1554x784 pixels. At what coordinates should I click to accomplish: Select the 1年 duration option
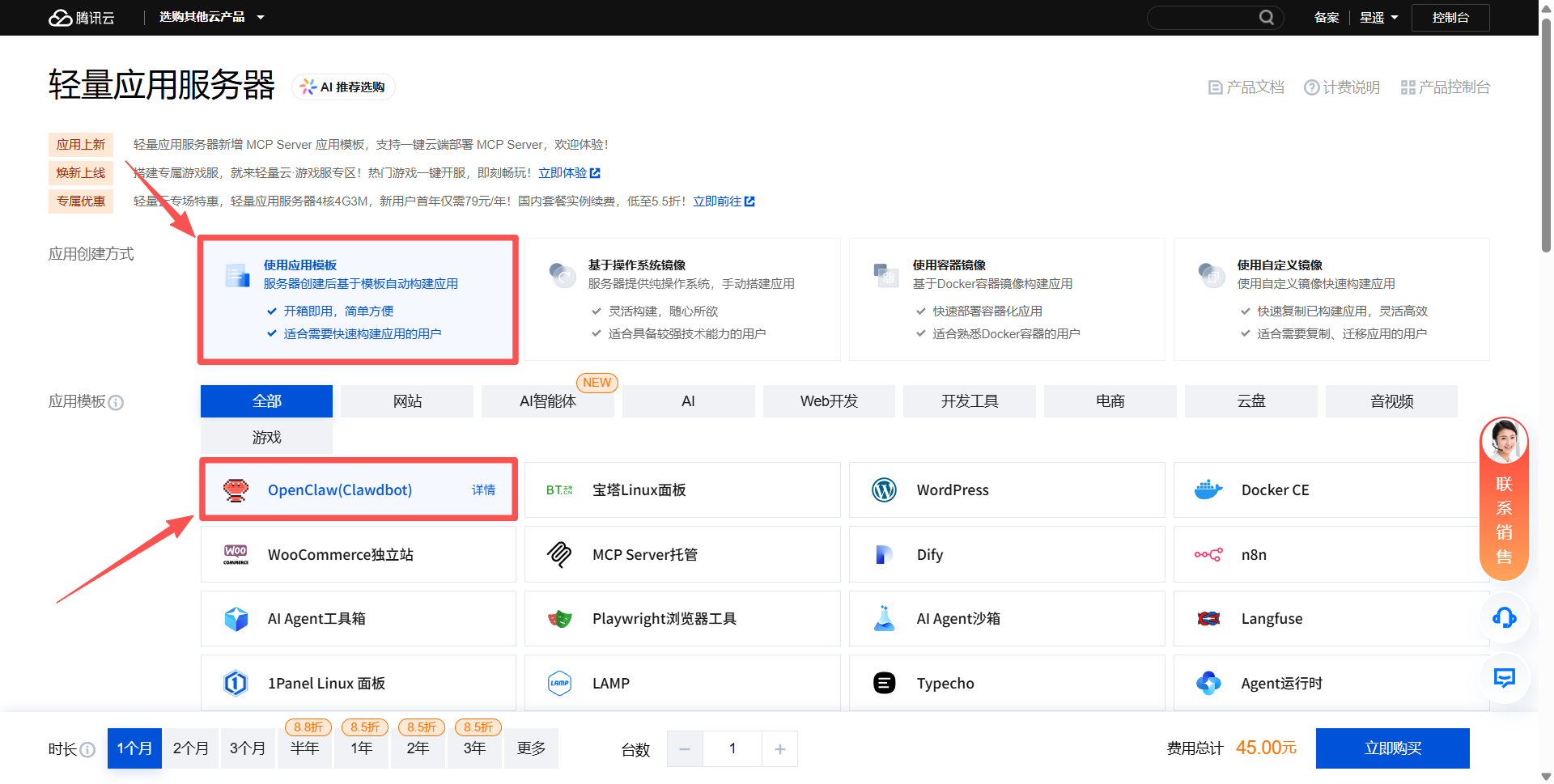click(362, 748)
